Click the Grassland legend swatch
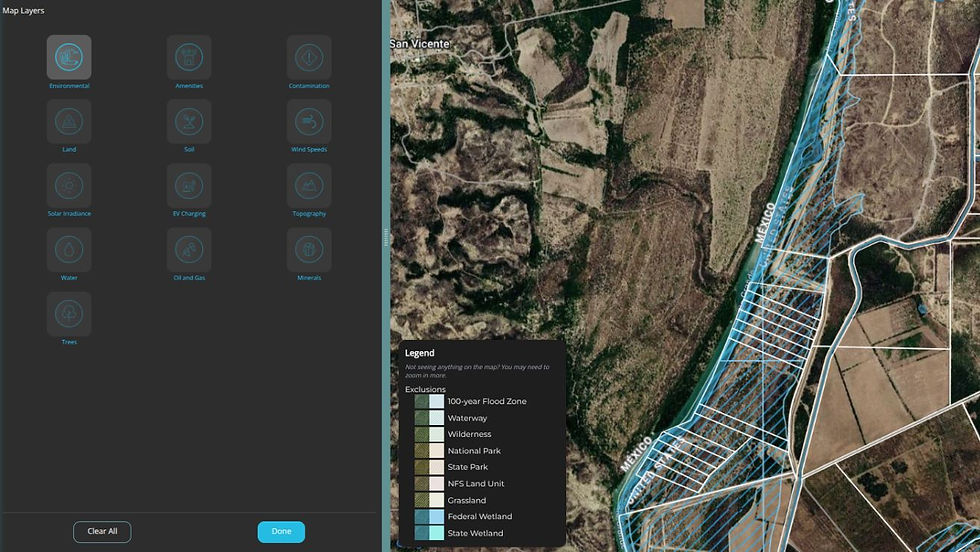The height and width of the screenshot is (552, 980). (x=429, y=500)
